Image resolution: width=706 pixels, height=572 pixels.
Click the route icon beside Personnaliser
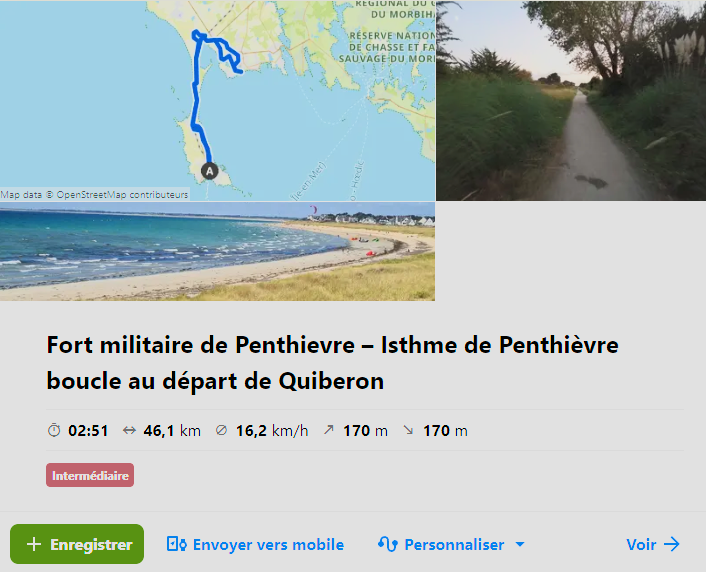click(x=388, y=544)
